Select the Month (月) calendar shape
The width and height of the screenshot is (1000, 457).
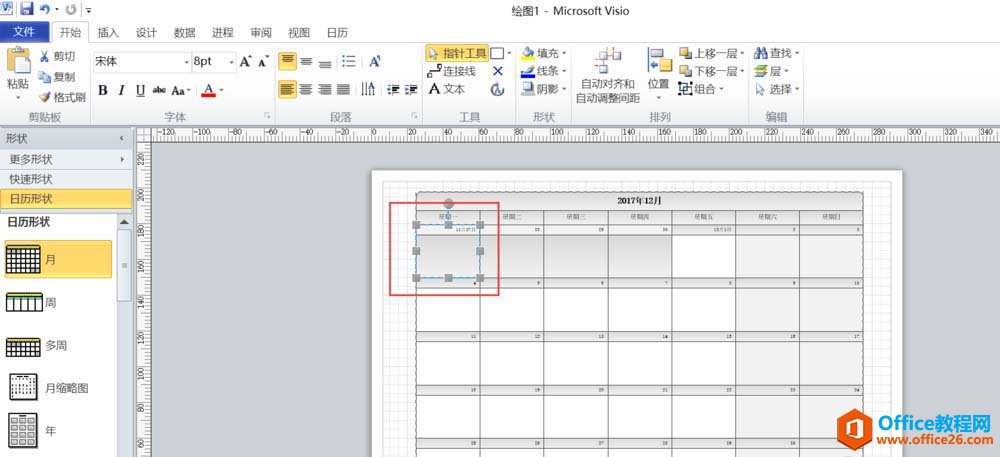click(x=58, y=259)
